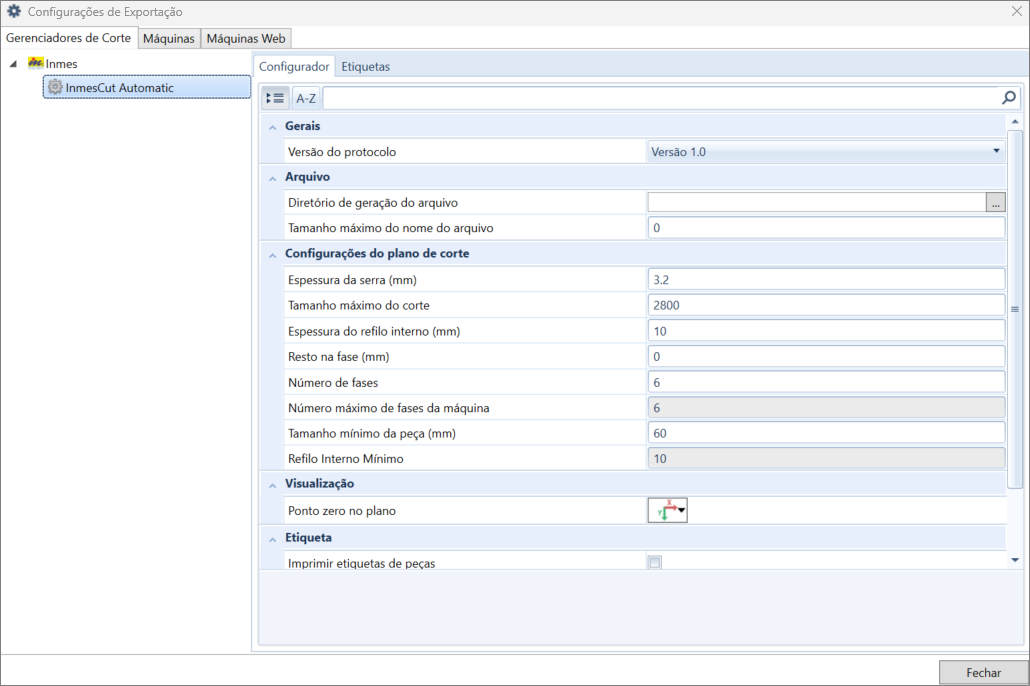Click the Inmes brand icon in tree

[35, 63]
